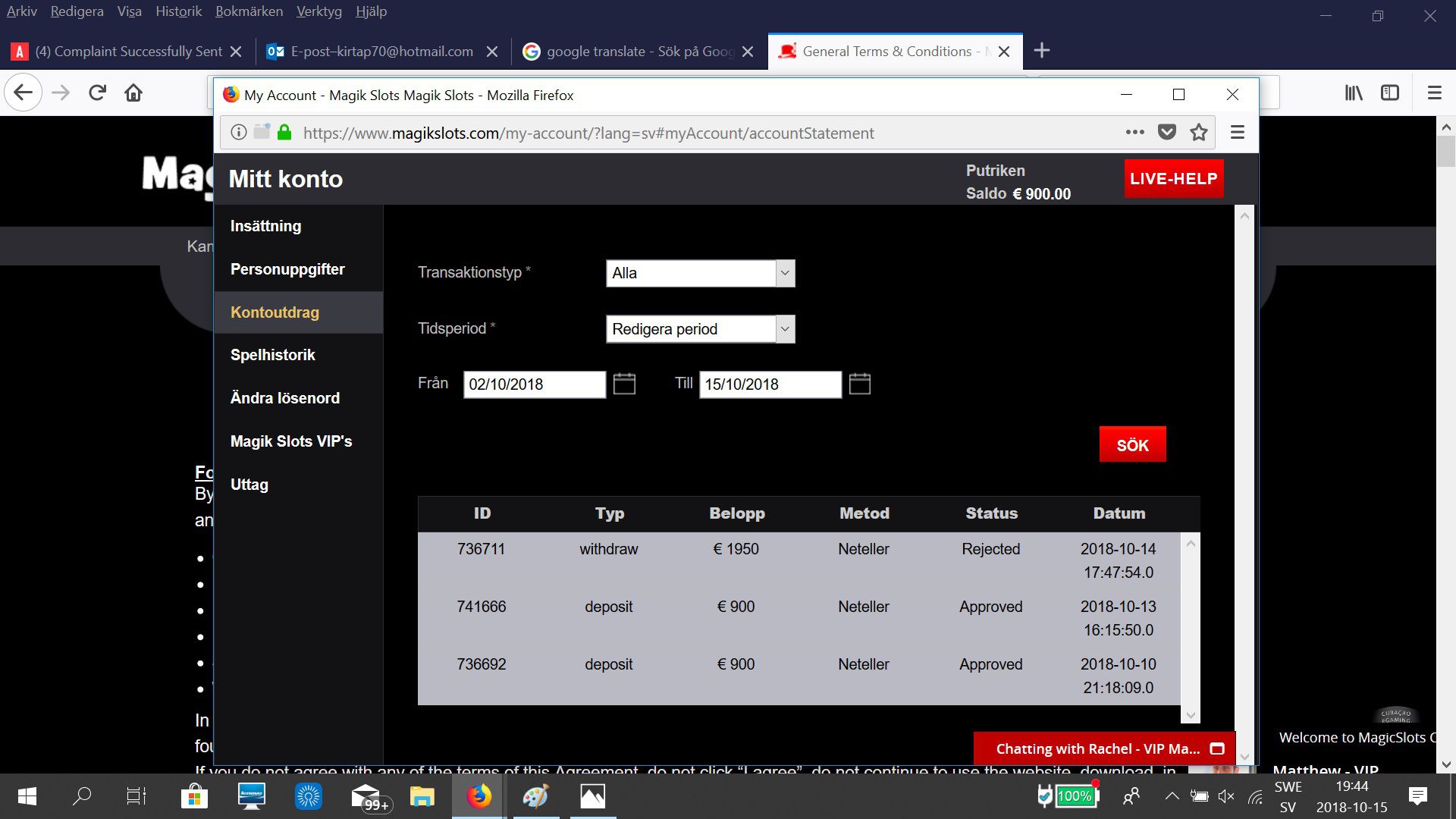Close the Complaint Successfully Sent tab
Screen dimensions: 1456x819
(x=236, y=52)
